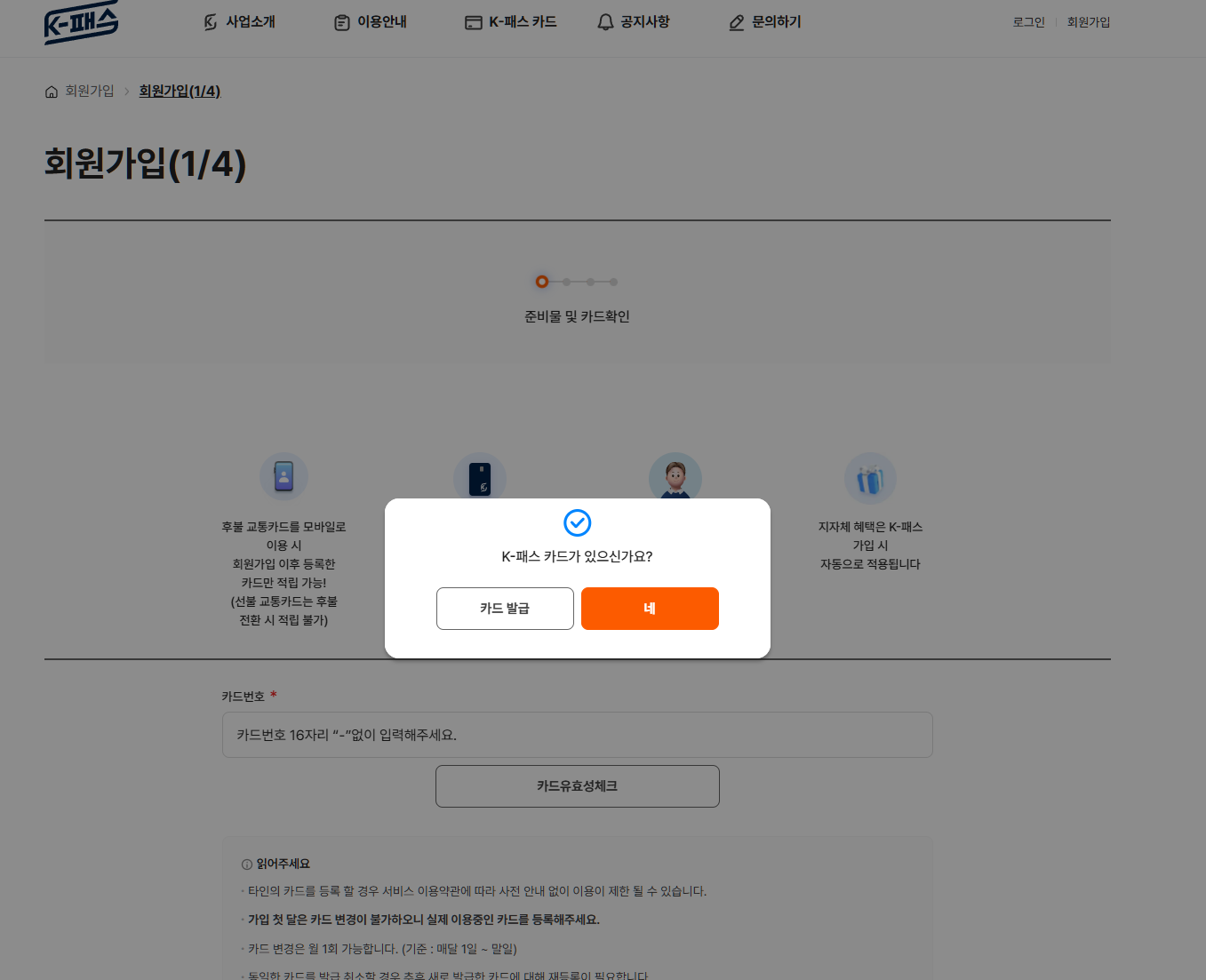Click the 카드유효성체크 button
Screen dimensions: 1206x980
pos(578,786)
